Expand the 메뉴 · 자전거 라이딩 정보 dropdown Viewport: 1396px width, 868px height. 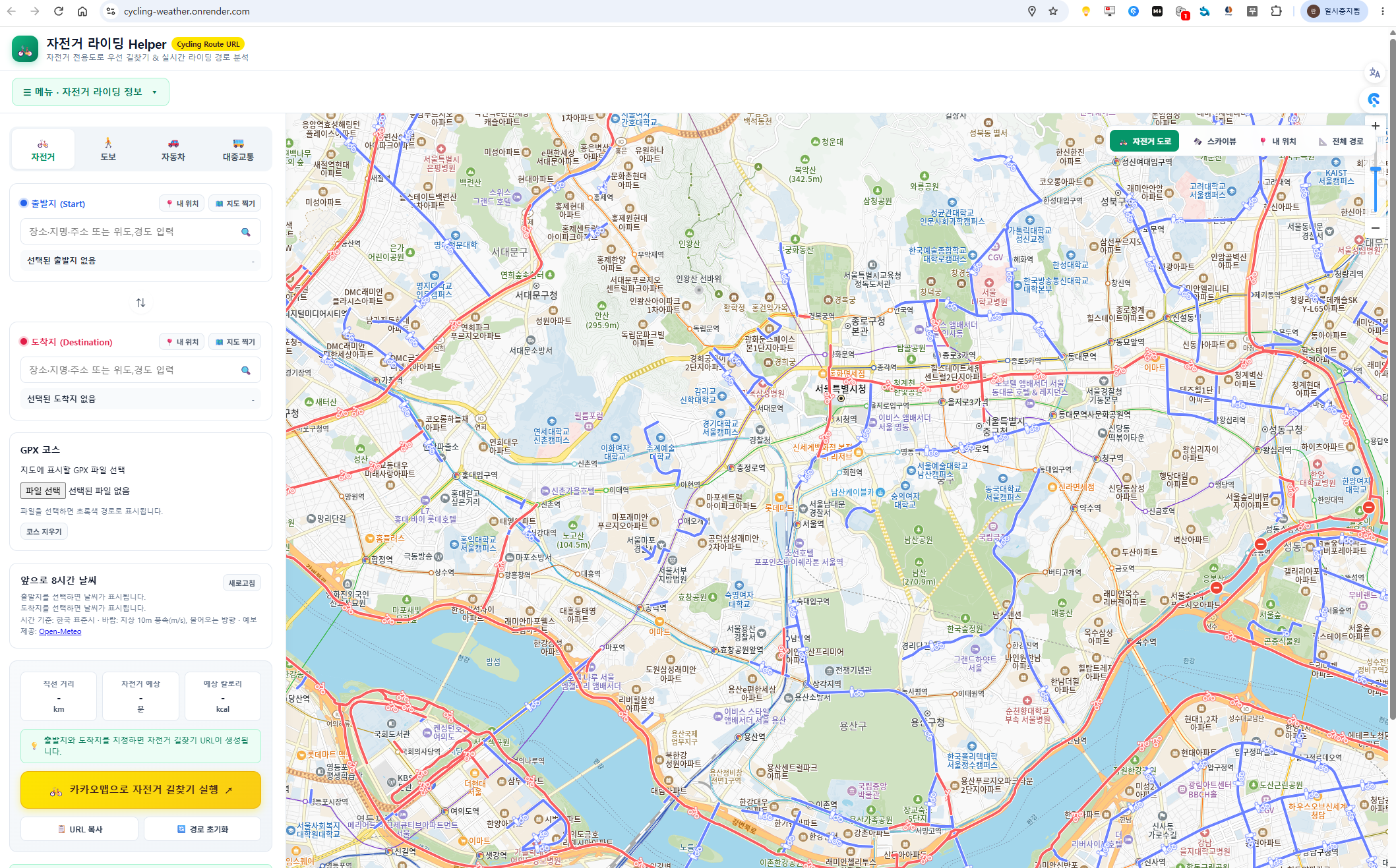pos(90,92)
